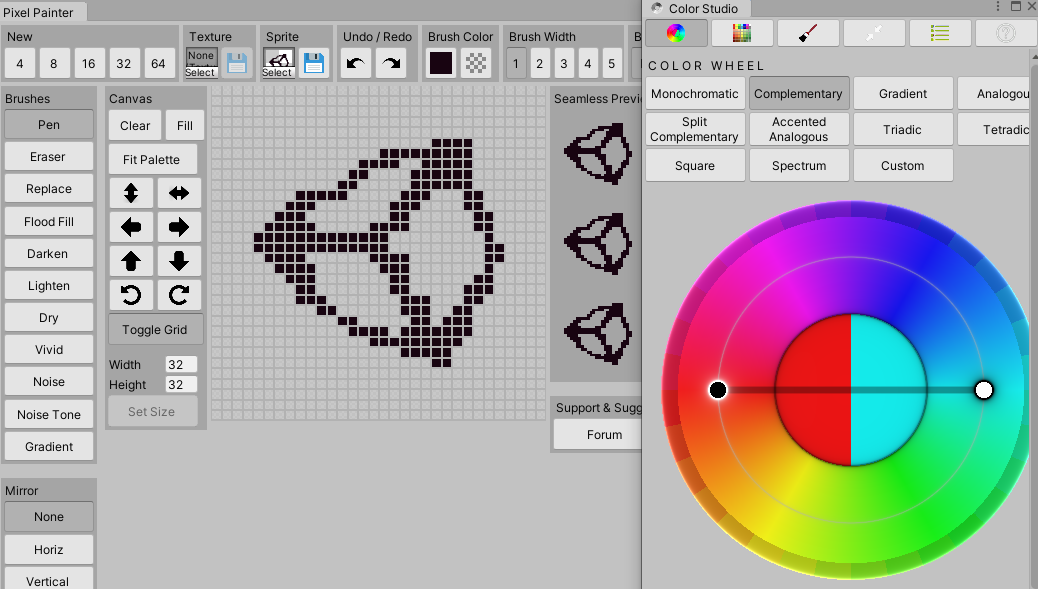Open the help question-mark tab in Color Studio
Screen dimensions: 1038x589
[x=1006, y=32]
